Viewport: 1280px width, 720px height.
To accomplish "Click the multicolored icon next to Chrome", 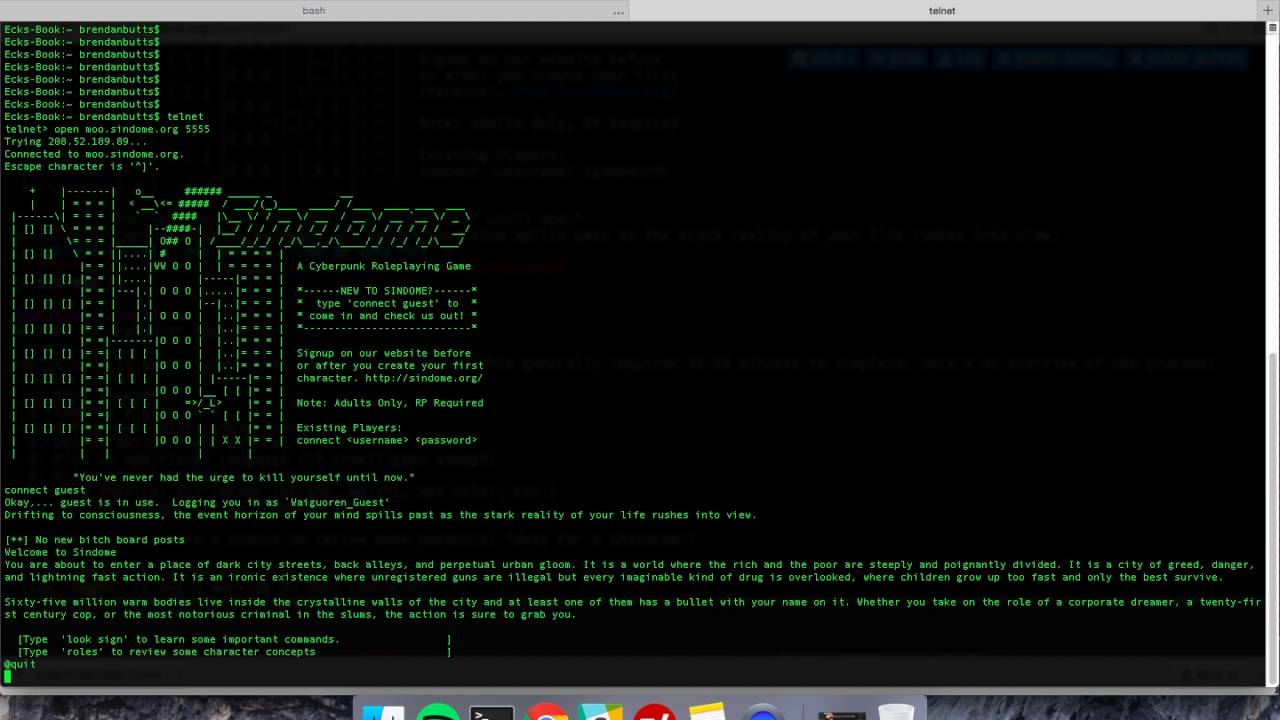I will point(600,712).
